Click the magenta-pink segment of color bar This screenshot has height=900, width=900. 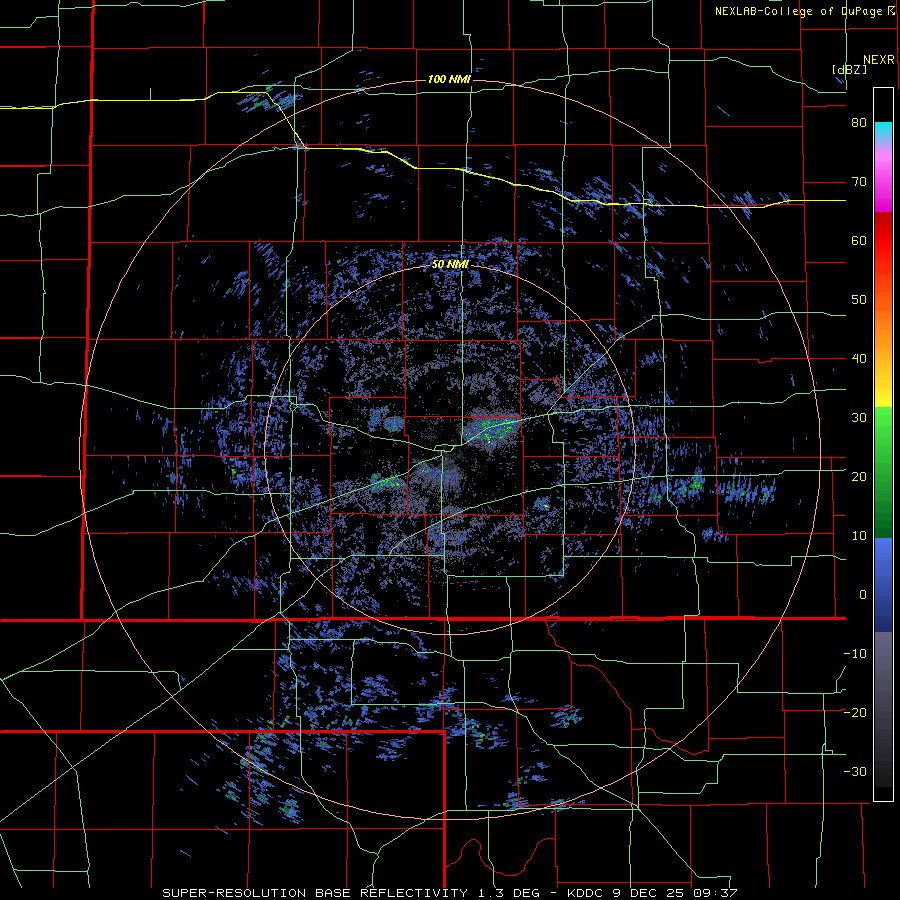point(883,181)
